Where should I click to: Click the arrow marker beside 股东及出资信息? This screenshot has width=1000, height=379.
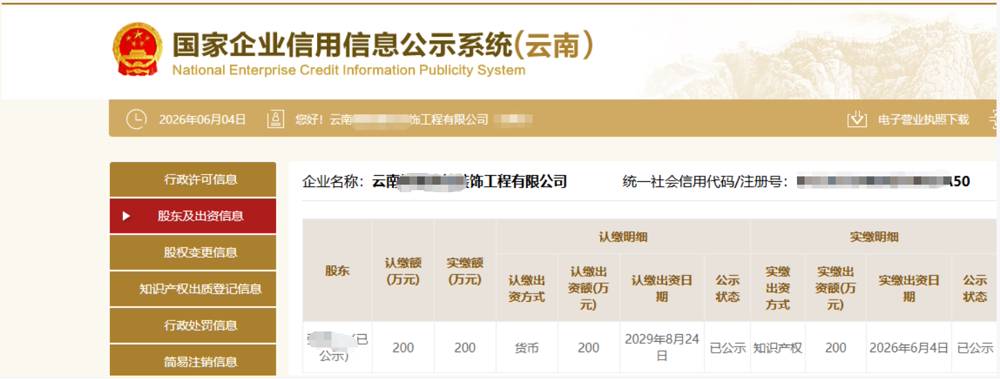coord(126,216)
